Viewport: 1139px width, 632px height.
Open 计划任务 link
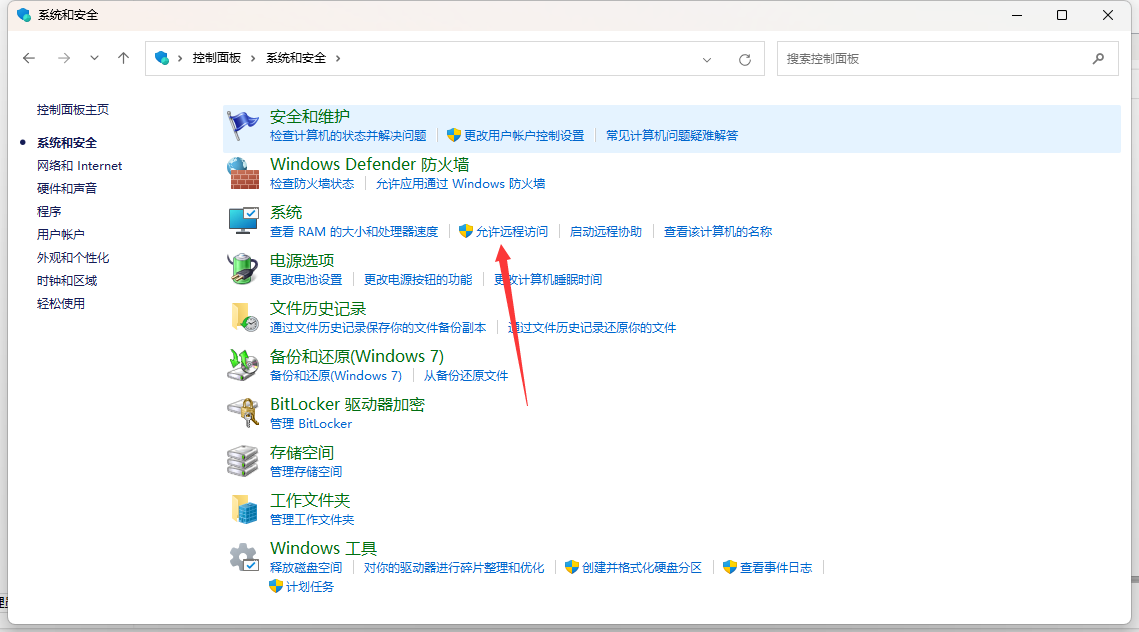[x=309, y=586]
